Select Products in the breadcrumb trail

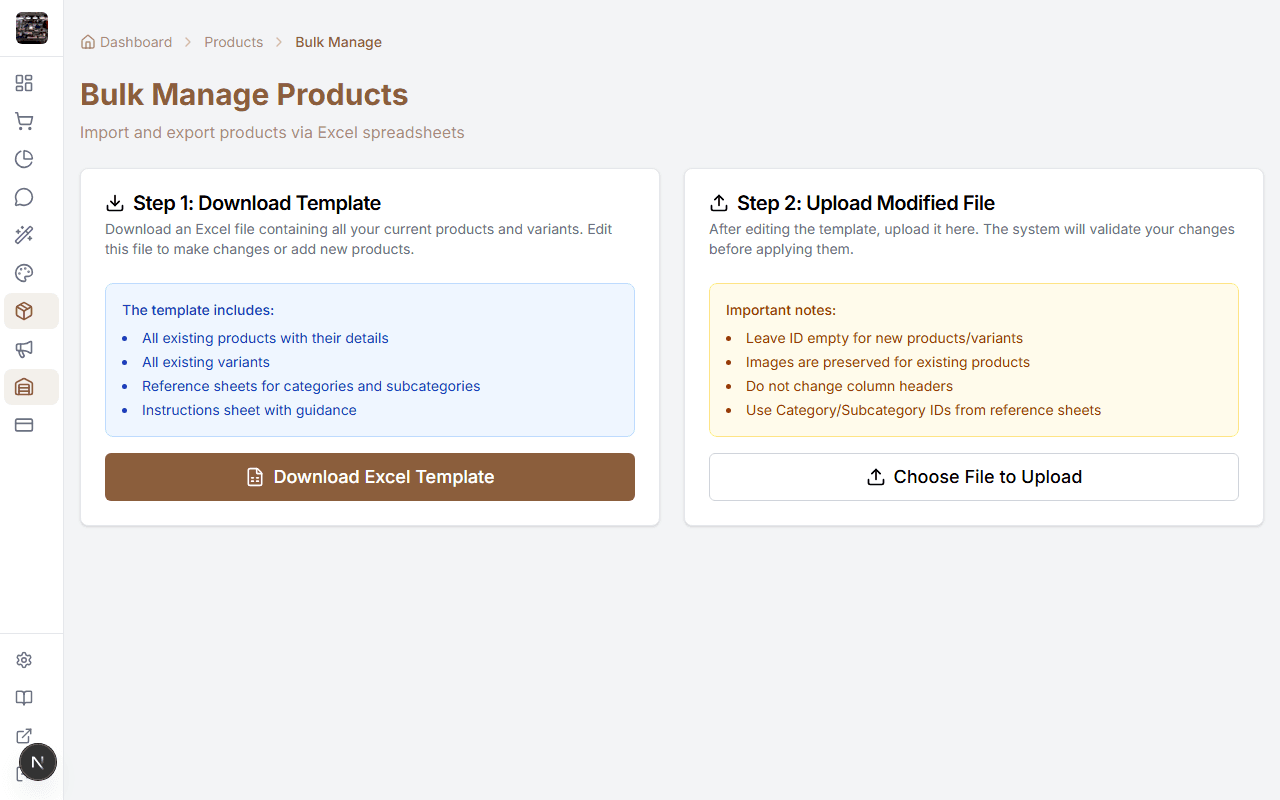coord(233,42)
